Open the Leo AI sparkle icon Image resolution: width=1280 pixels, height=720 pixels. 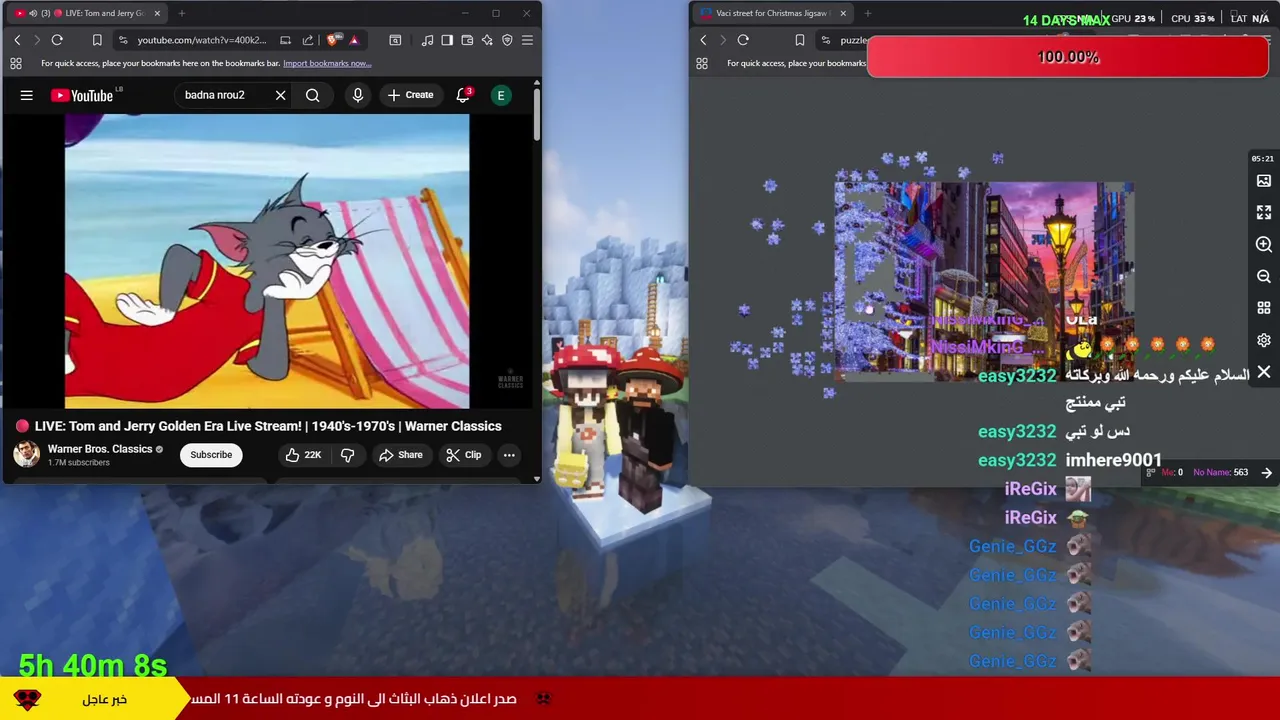pos(487,40)
